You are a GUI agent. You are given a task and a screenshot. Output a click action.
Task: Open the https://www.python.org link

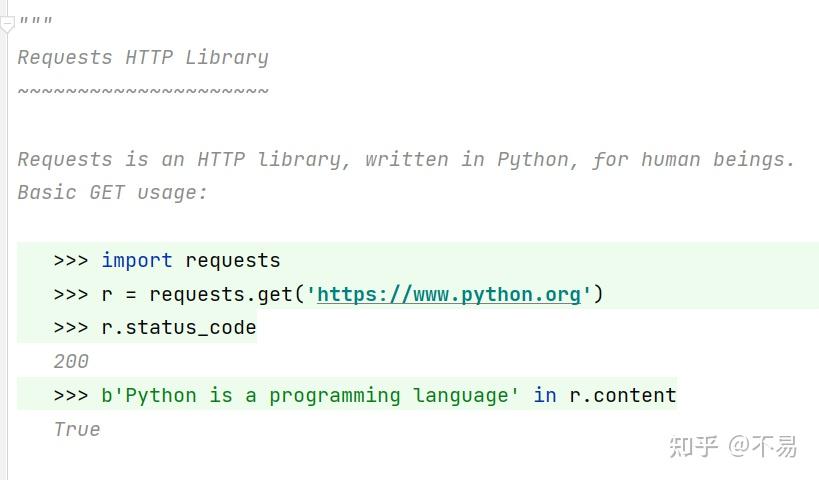coord(448,294)
